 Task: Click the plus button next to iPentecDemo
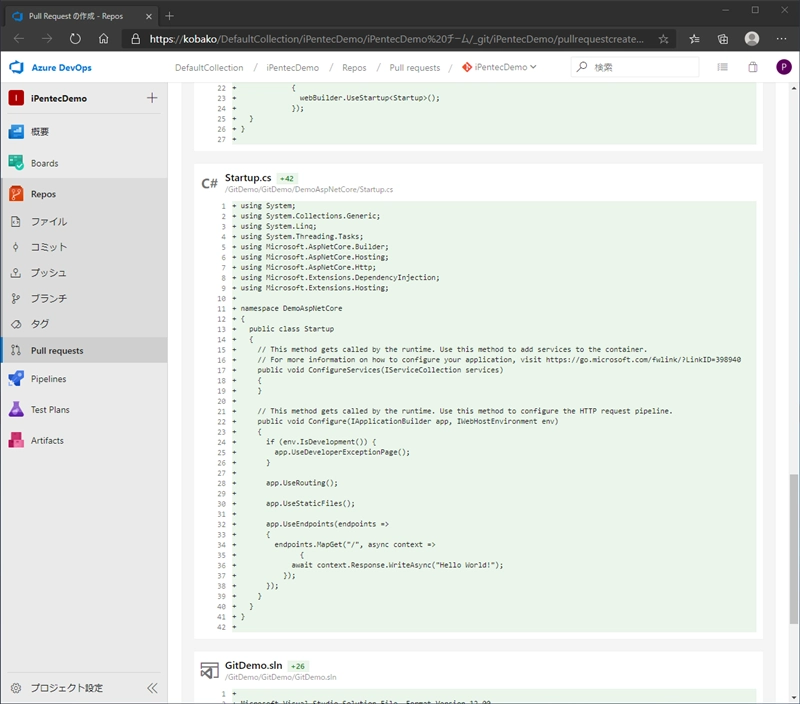(152, 98)
